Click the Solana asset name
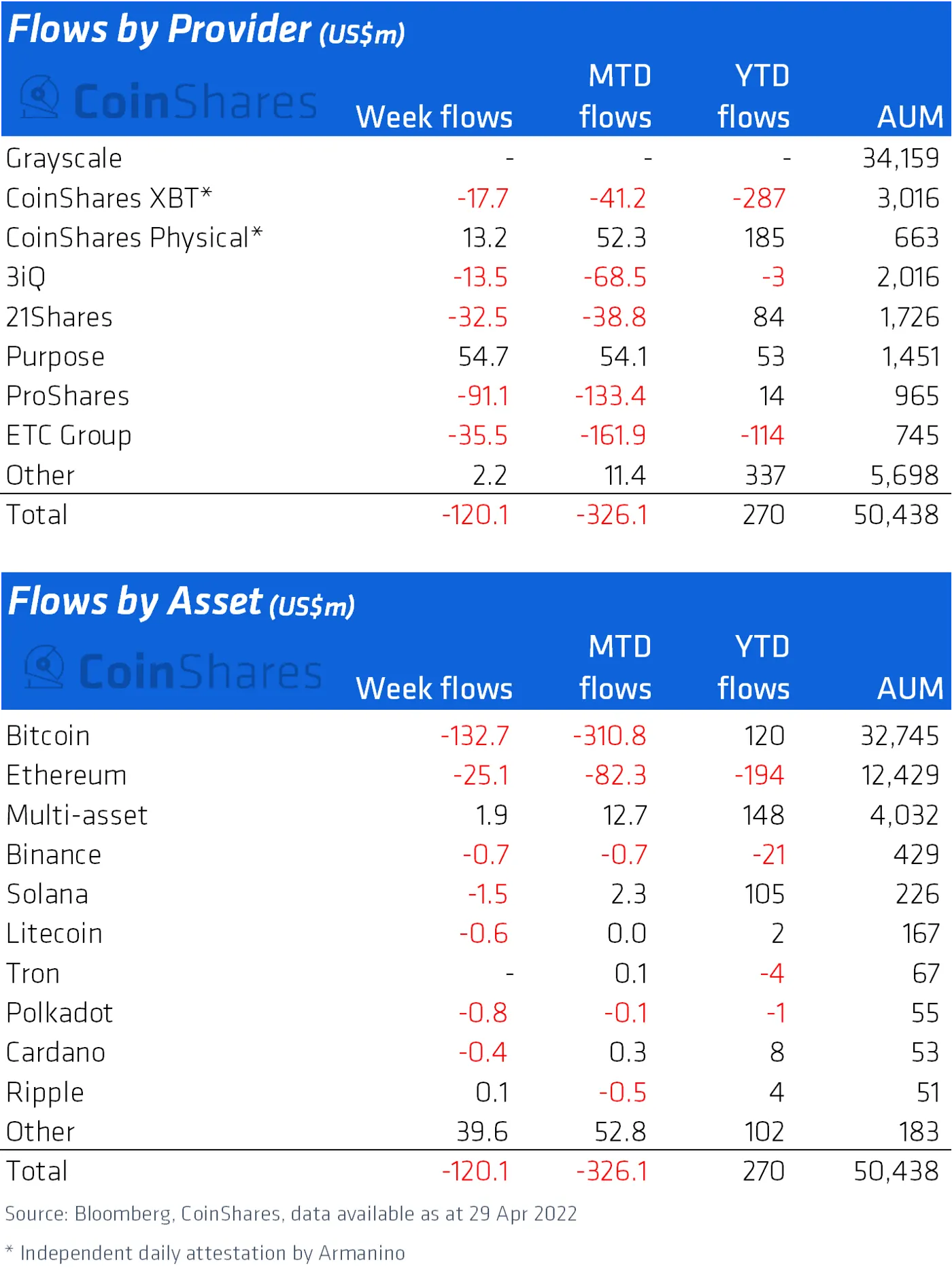 coord(48,895)
